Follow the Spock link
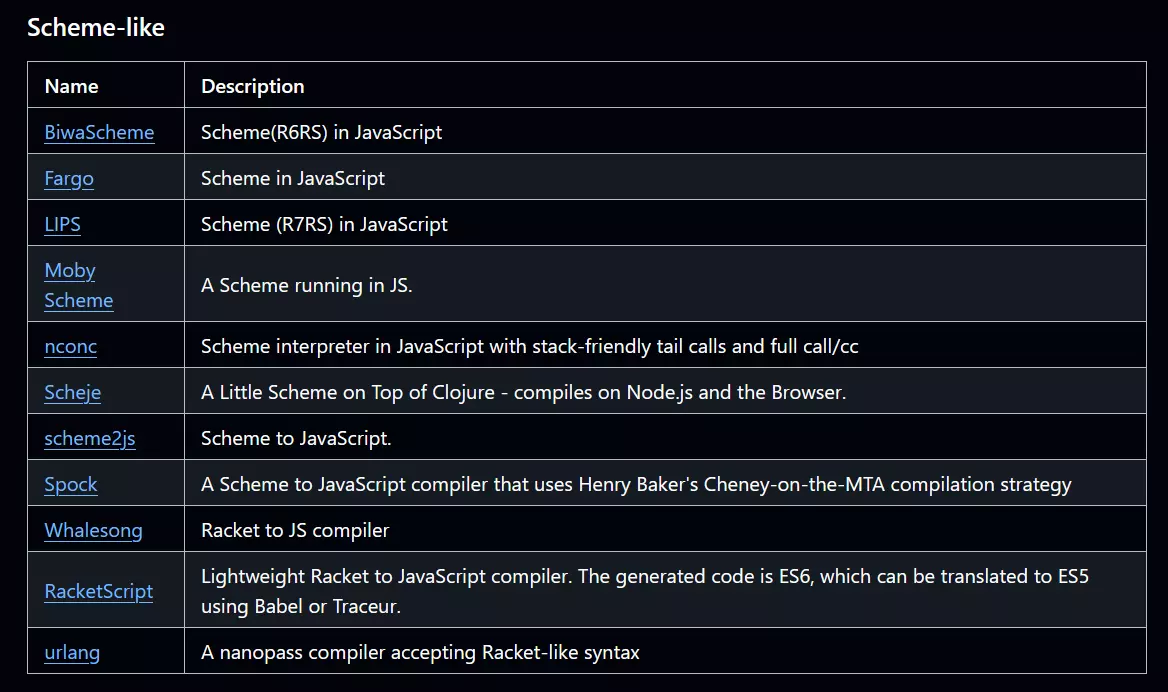1168x692 pixels. 71,484
